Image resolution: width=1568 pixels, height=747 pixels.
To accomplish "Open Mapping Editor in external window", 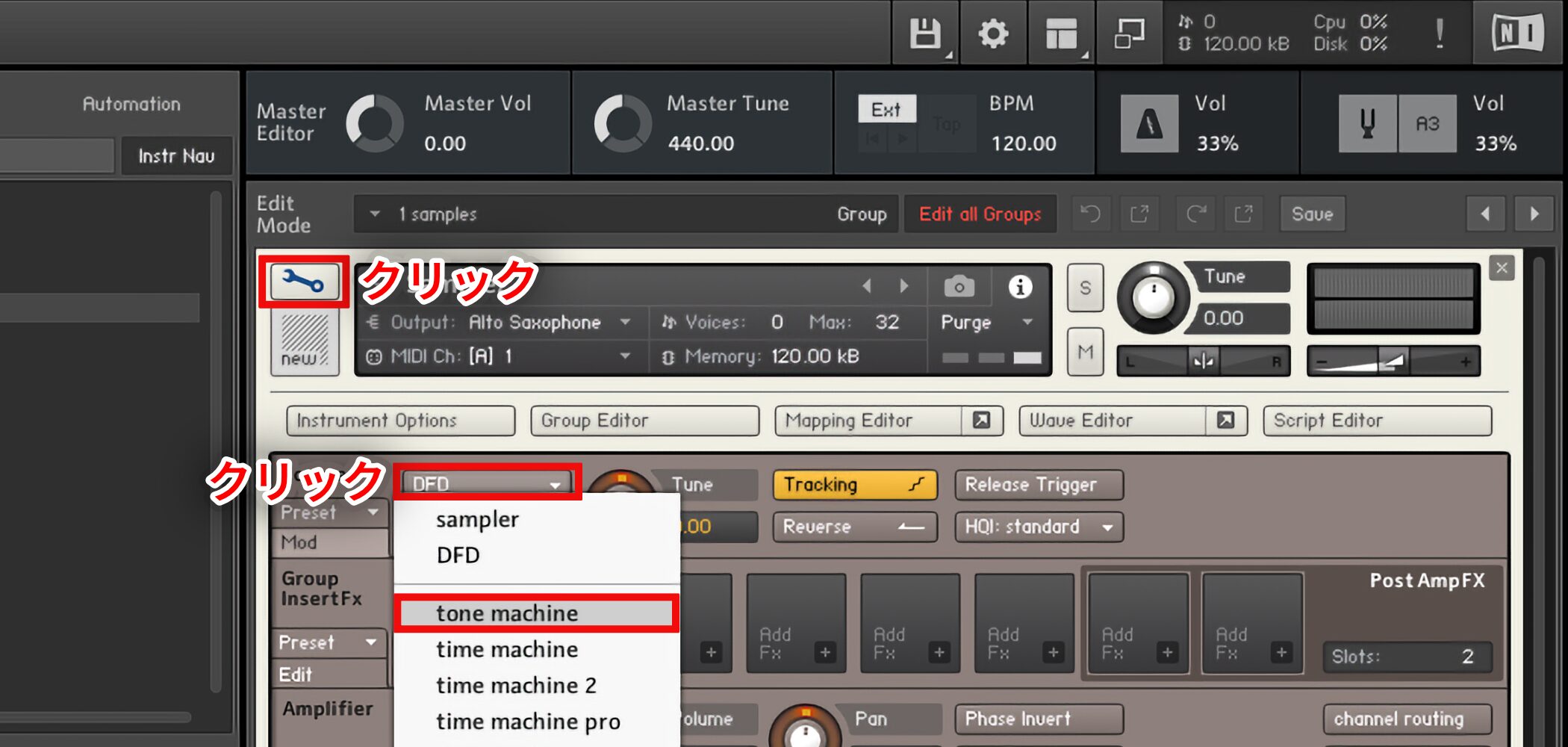I will click(x=982, y=421).
